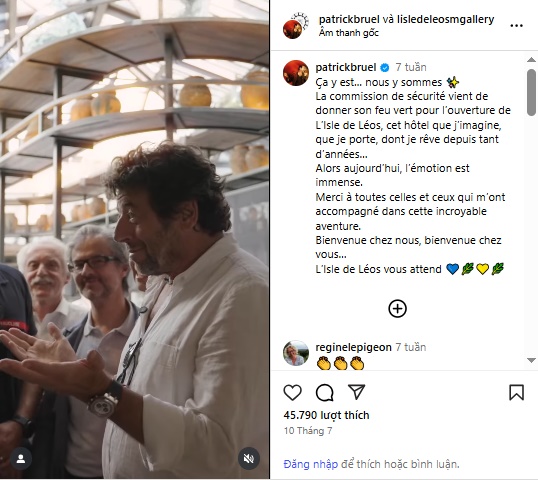The width and height of the screenshot is (538, 480).
Task: View the 45.790 lượt thích likes list
Action: 326,415
